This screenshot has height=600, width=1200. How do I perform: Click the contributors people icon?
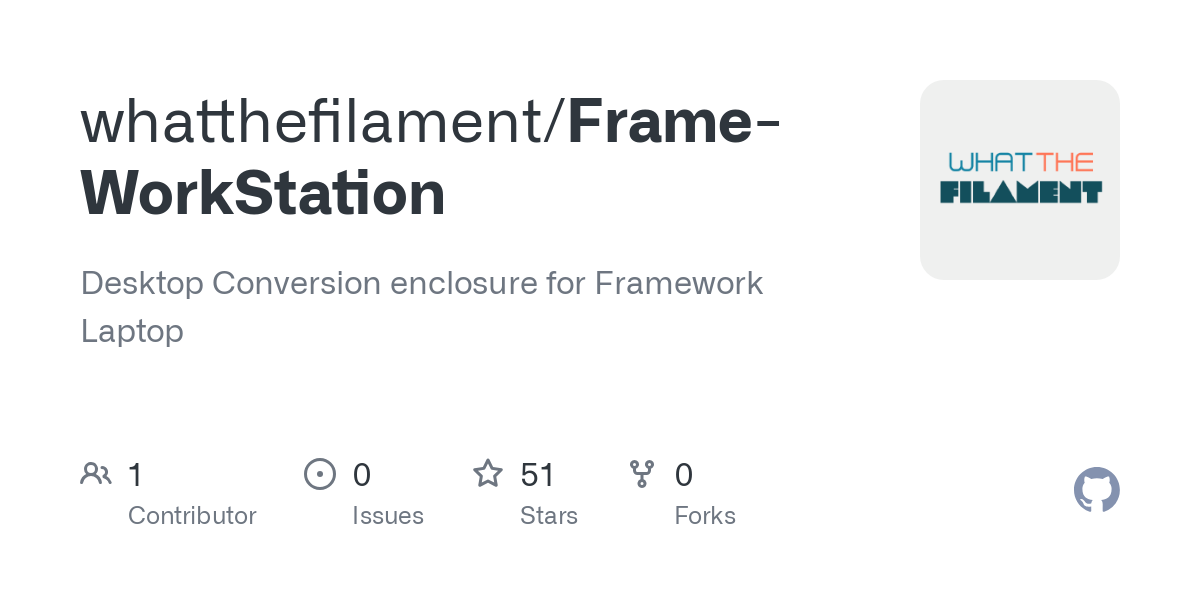tap(96, 473)
